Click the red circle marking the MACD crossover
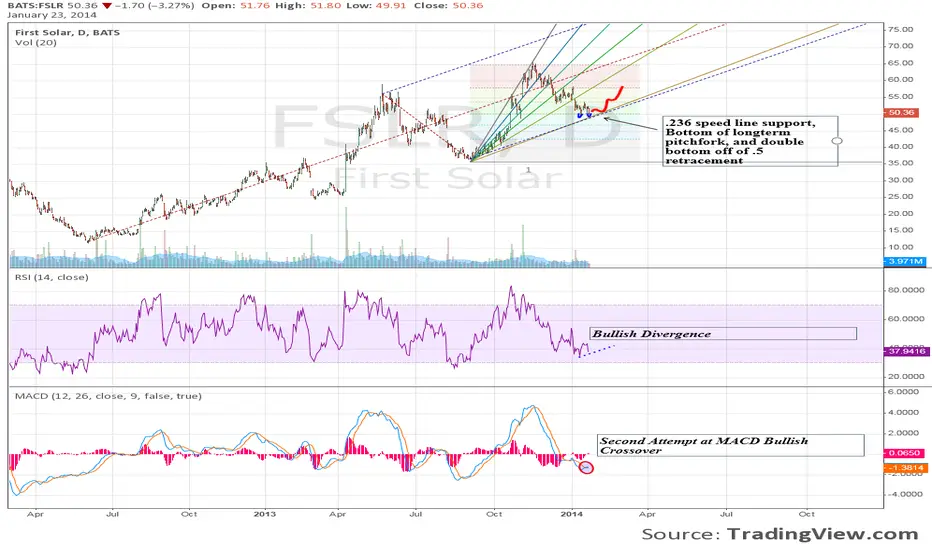Image resolution: width=932 pixels, height=550 pixels. (x=586, y=468)
